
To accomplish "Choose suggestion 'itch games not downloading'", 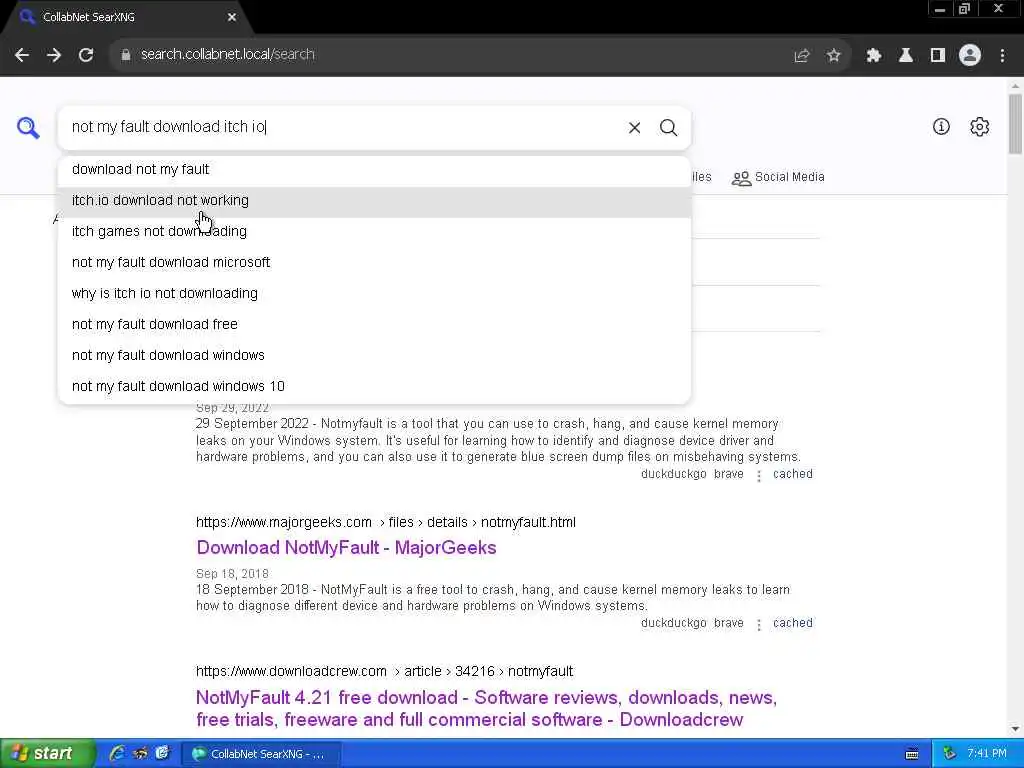I will pos(374,232).
